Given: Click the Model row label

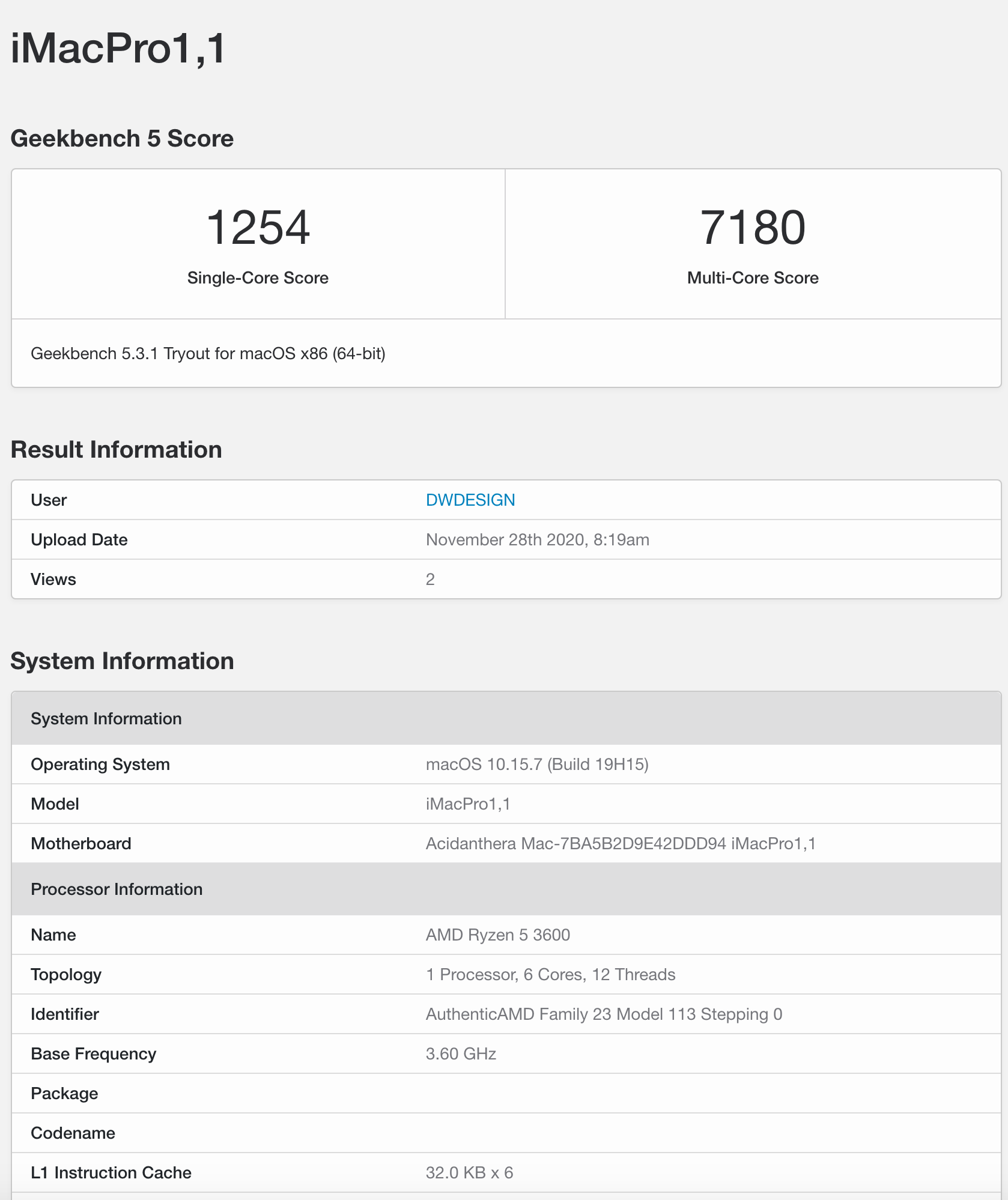Looking at the screenshot, I should (x=55, y=804).
